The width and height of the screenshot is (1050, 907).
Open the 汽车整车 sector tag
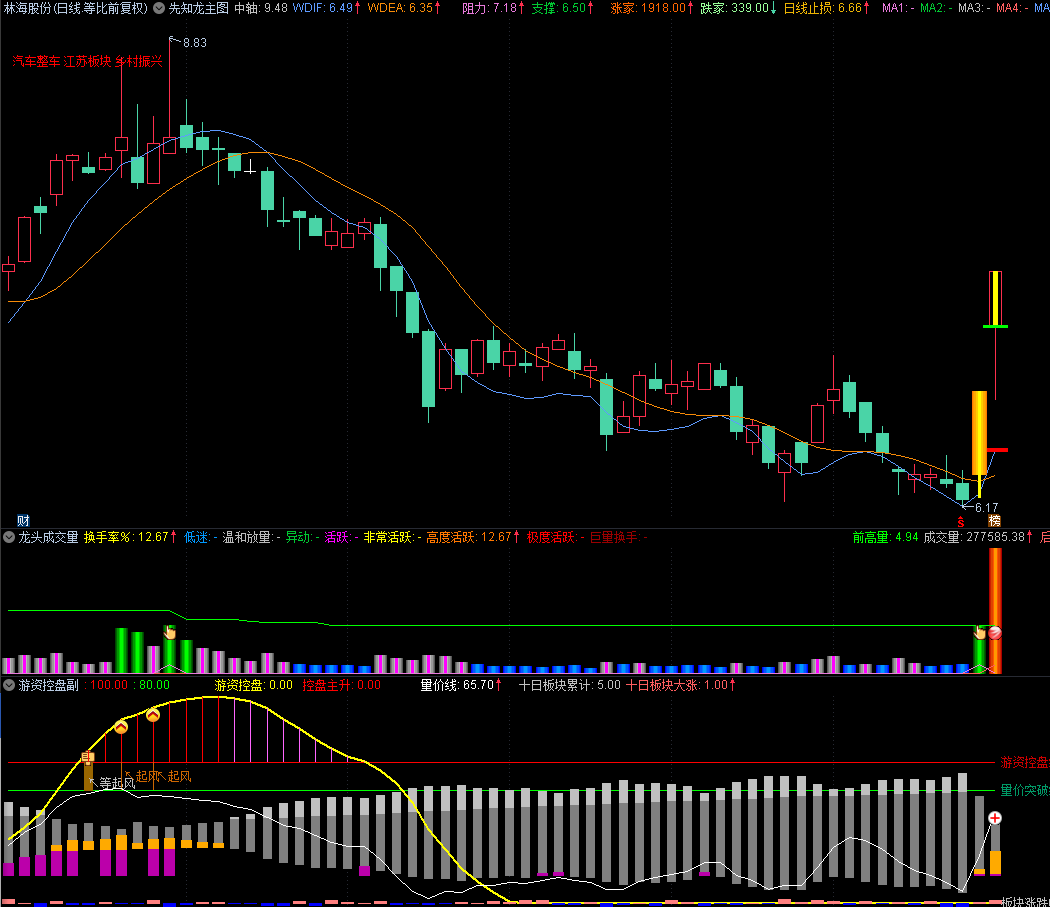[x=36, y=61]
